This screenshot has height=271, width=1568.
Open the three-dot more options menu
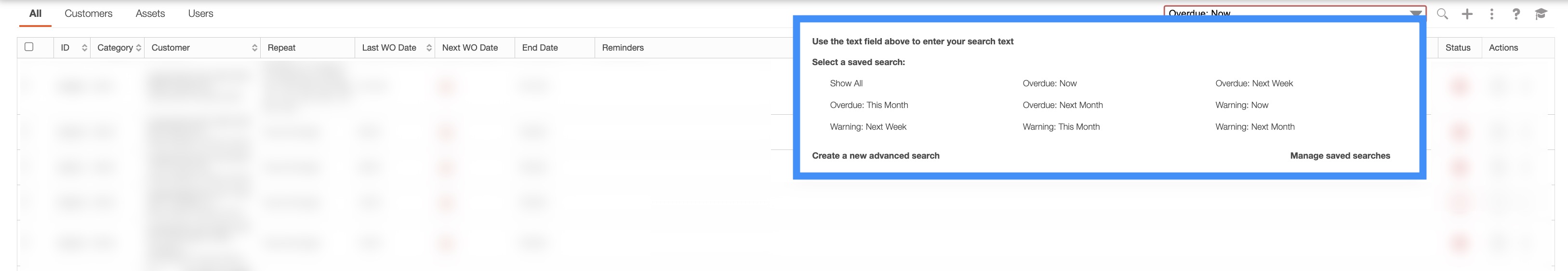click(x=1491, y=14)
